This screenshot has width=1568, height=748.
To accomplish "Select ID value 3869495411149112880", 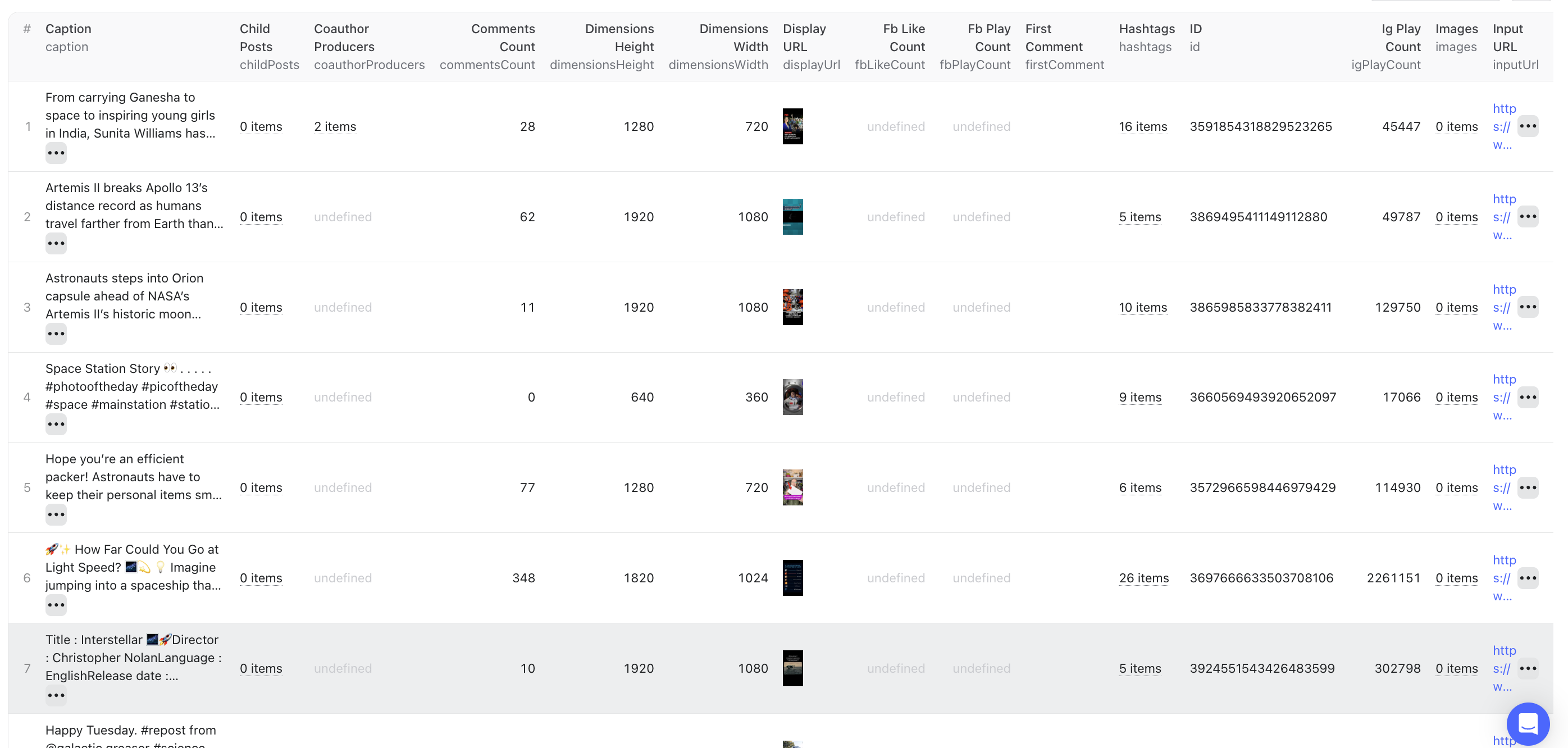I will tap(1258, 217).
